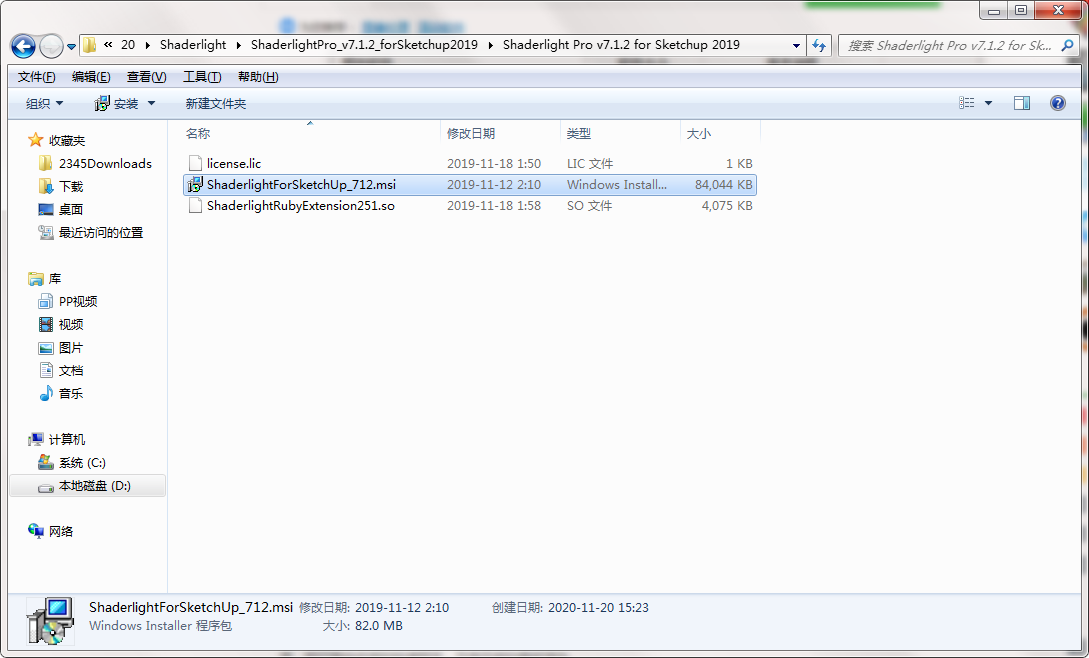Click the 84,044 KB size cell

723,184
